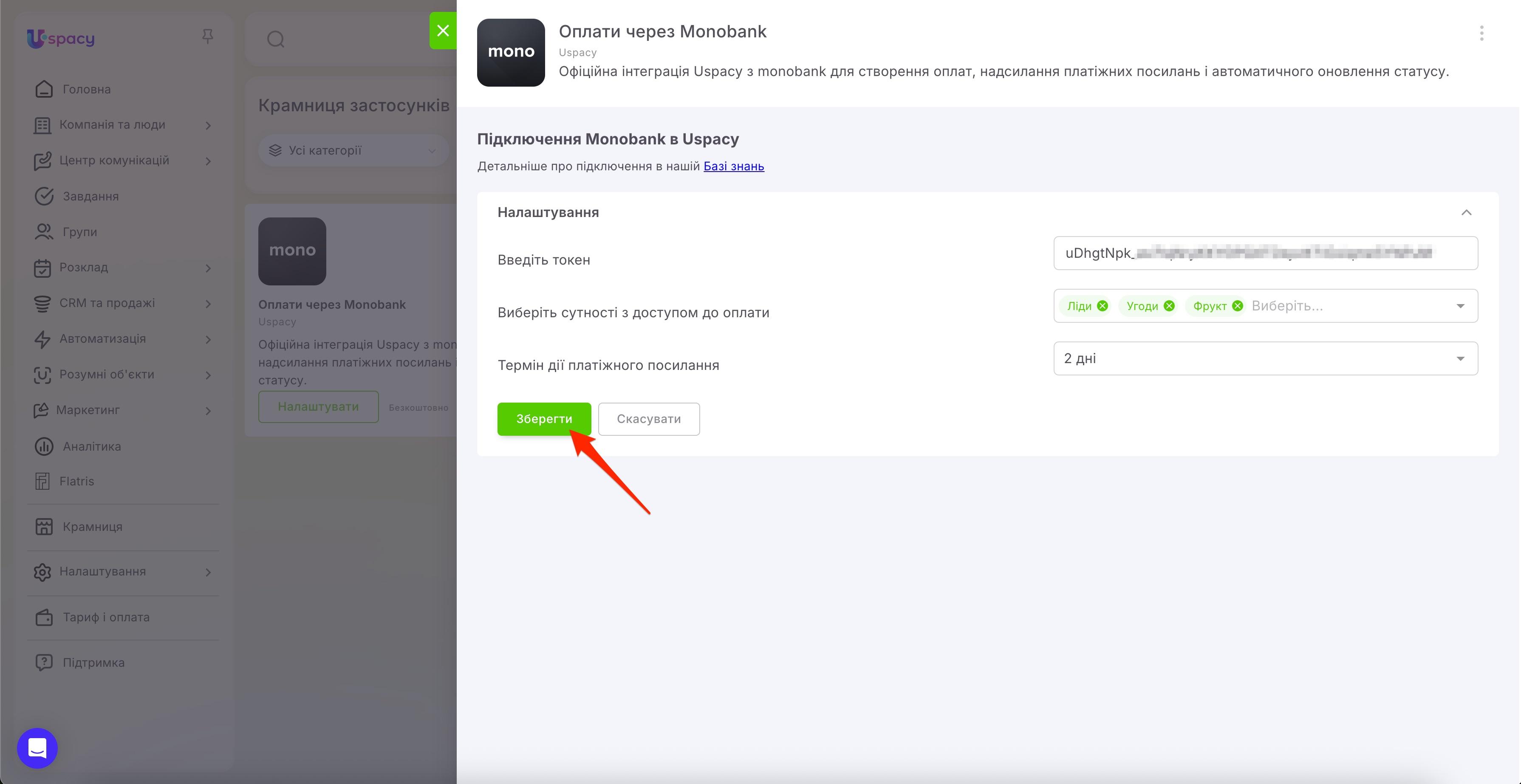Expand sidebar Налаштування chevron

(x=208, y=572)
